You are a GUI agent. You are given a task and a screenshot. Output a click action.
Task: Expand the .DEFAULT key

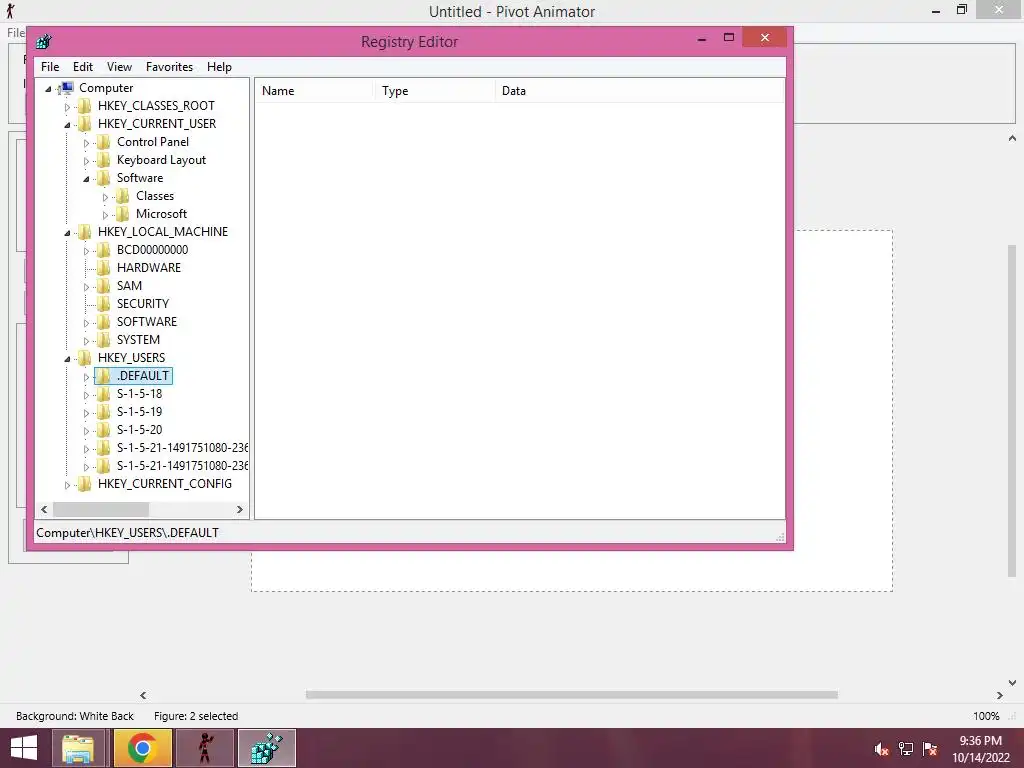click(x=86, y=377)
